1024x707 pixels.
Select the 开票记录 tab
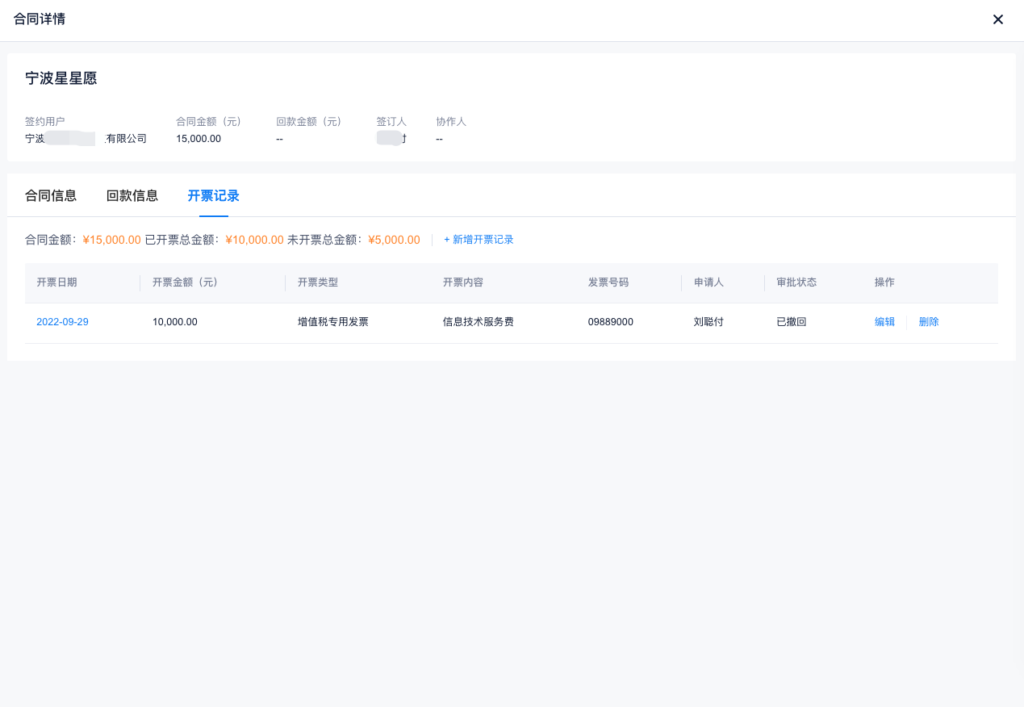click(x=213, y=196)
